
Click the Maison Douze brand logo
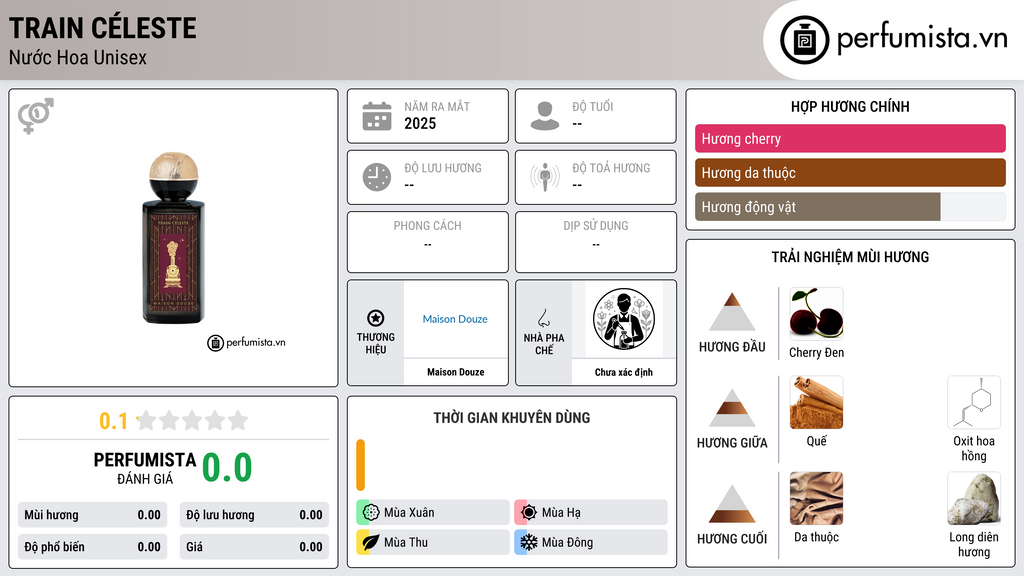pos(455,319)
